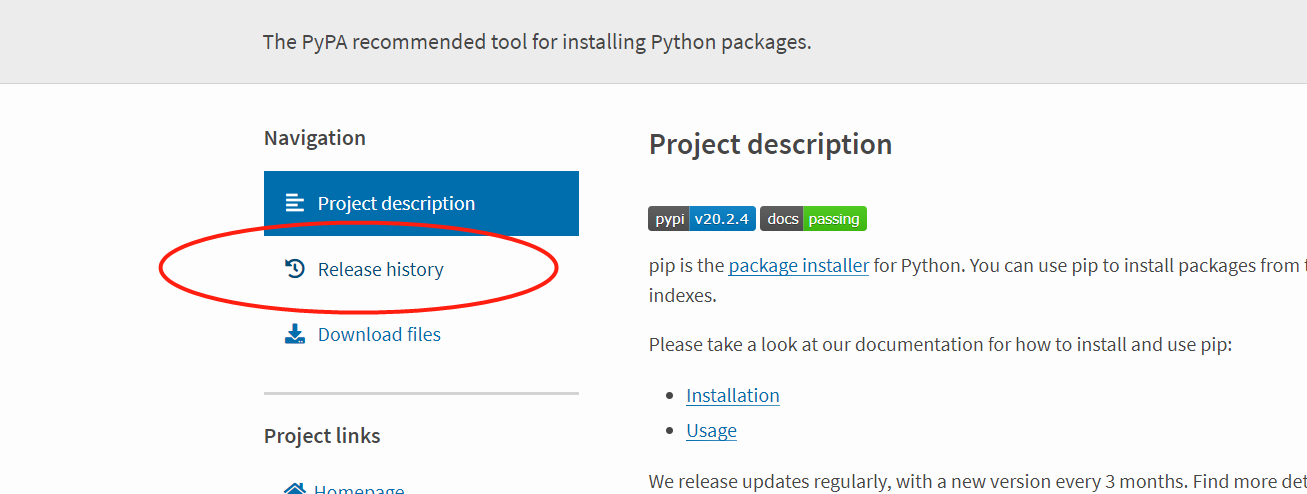Viewport: 1307px width, 494px height.
Task: Click the 'Navigation' sidebar heading
Action: click(314, 138)
